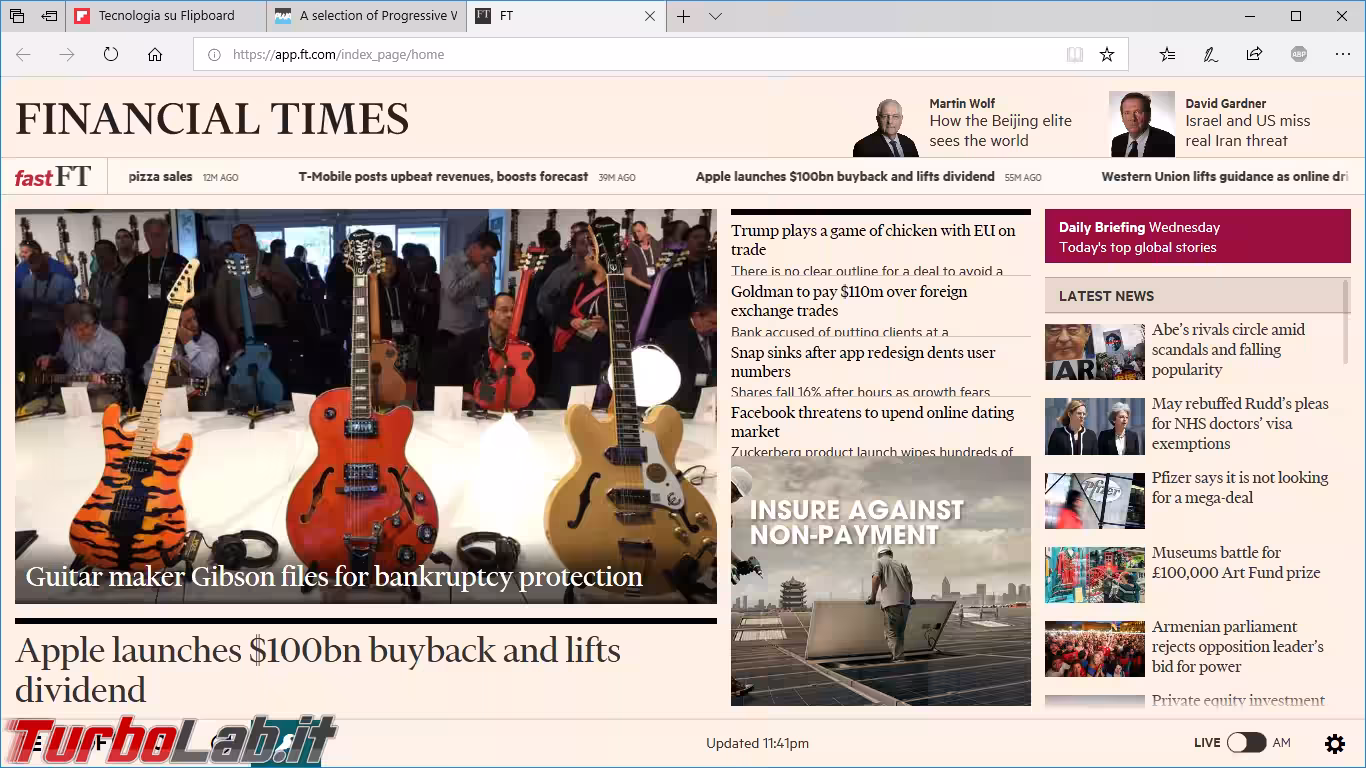Open the Daily Briefing Wednesday banner
This screenshot has height=768, width=1366.
click(1197, 237)
